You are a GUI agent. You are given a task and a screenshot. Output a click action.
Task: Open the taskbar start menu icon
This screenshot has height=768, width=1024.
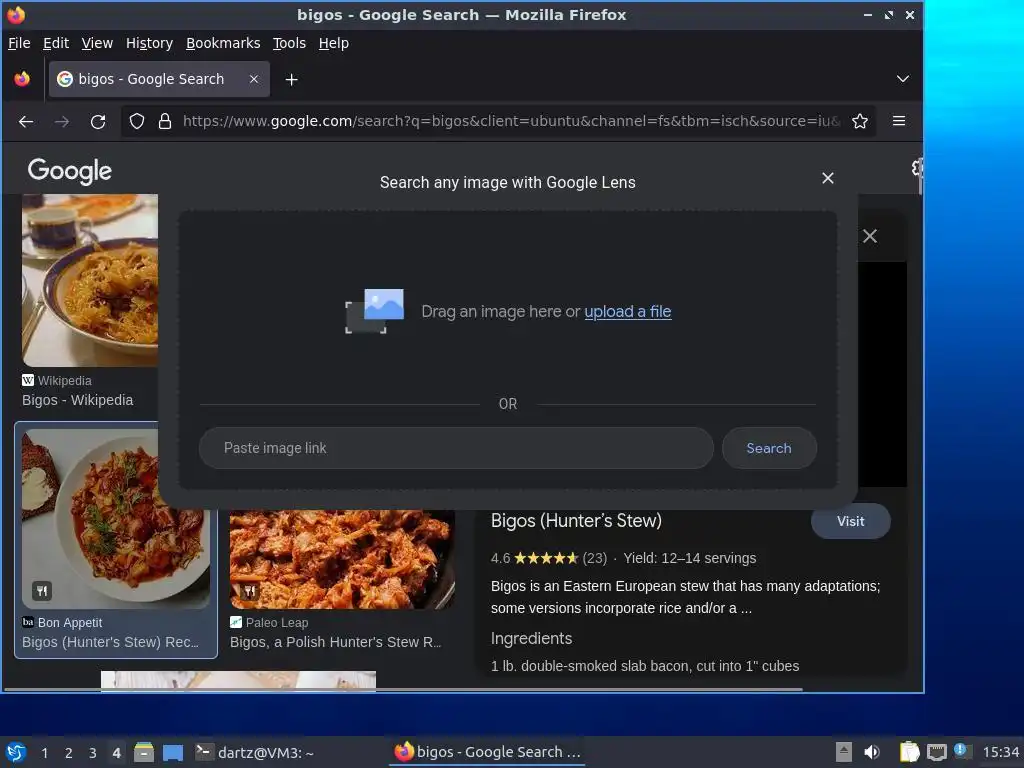(16, 752)
